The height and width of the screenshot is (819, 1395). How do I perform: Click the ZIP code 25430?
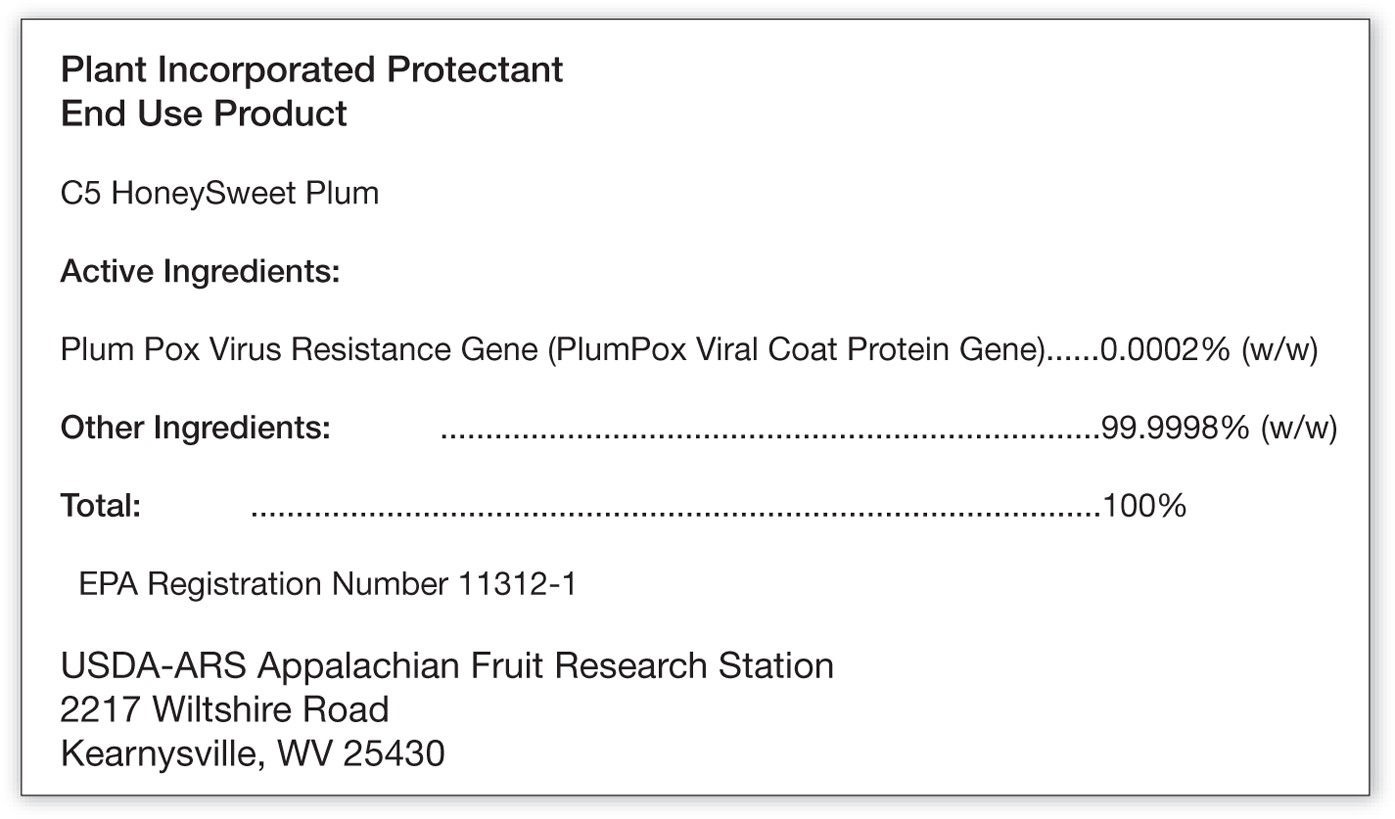[394, 753]
